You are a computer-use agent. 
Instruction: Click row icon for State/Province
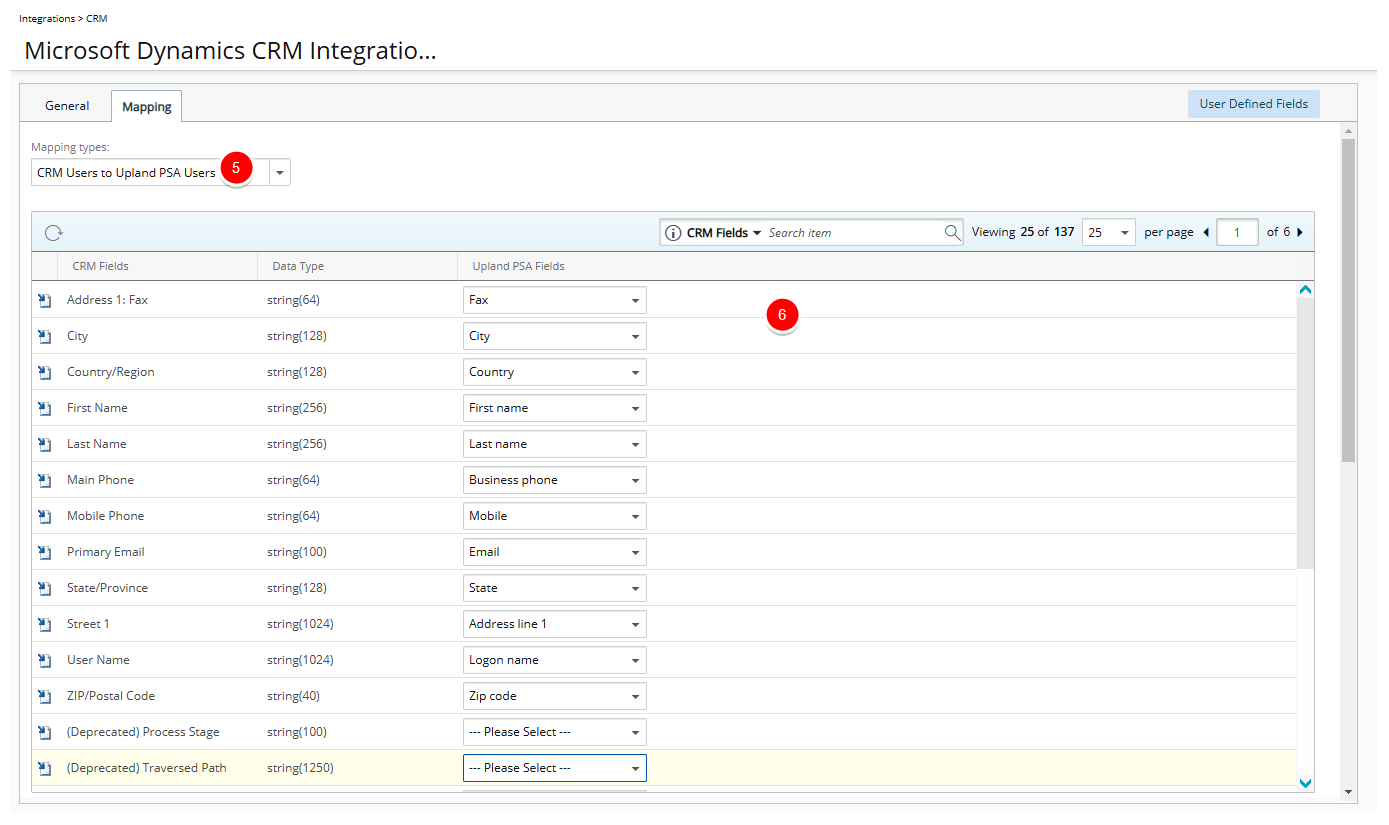pyautogui.click(x=44, y=588)
